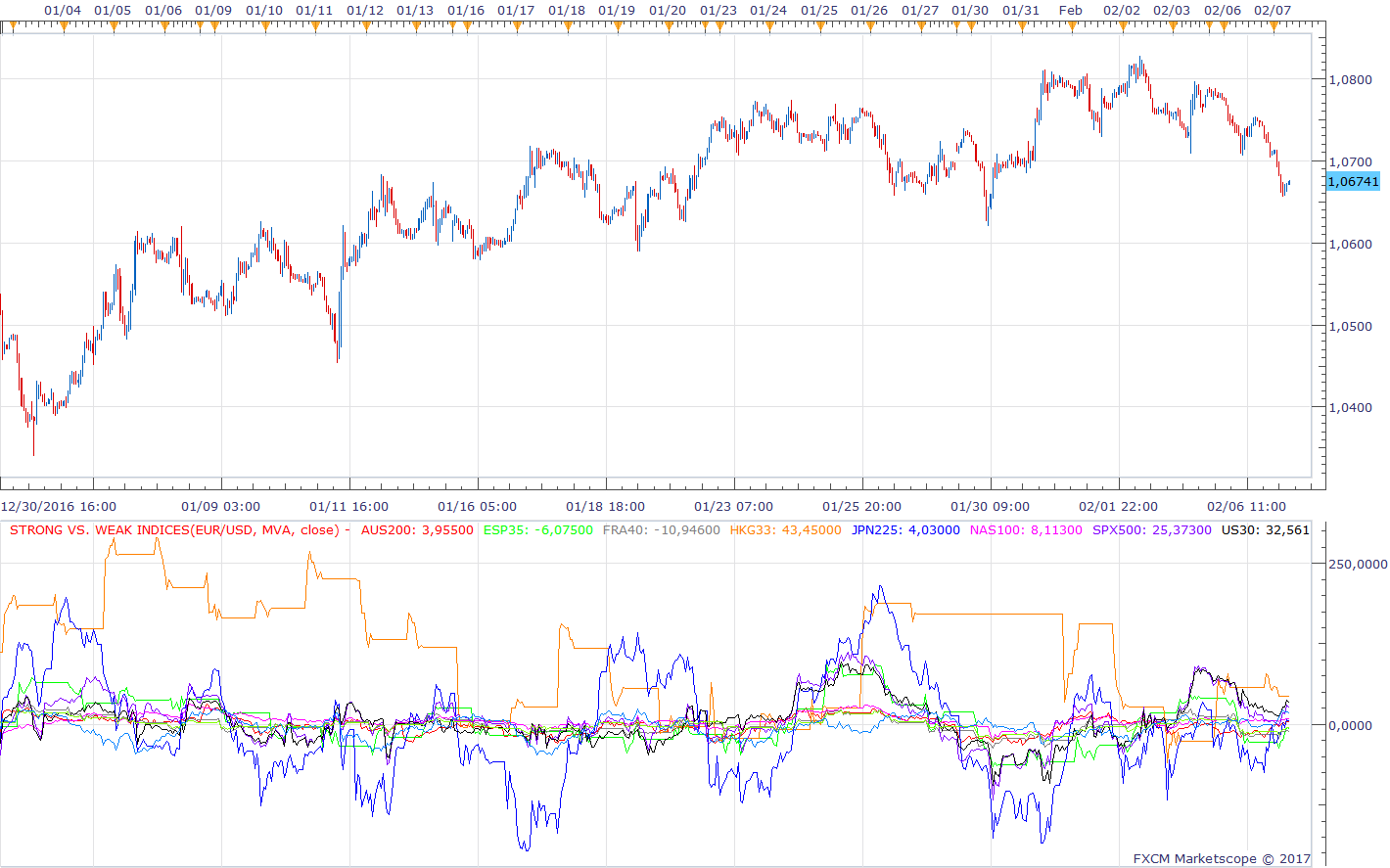1390x868 pixels.
Task: Click the 1,0500 price axis label
Action: pyautogui.click(x=1350, y=326)
